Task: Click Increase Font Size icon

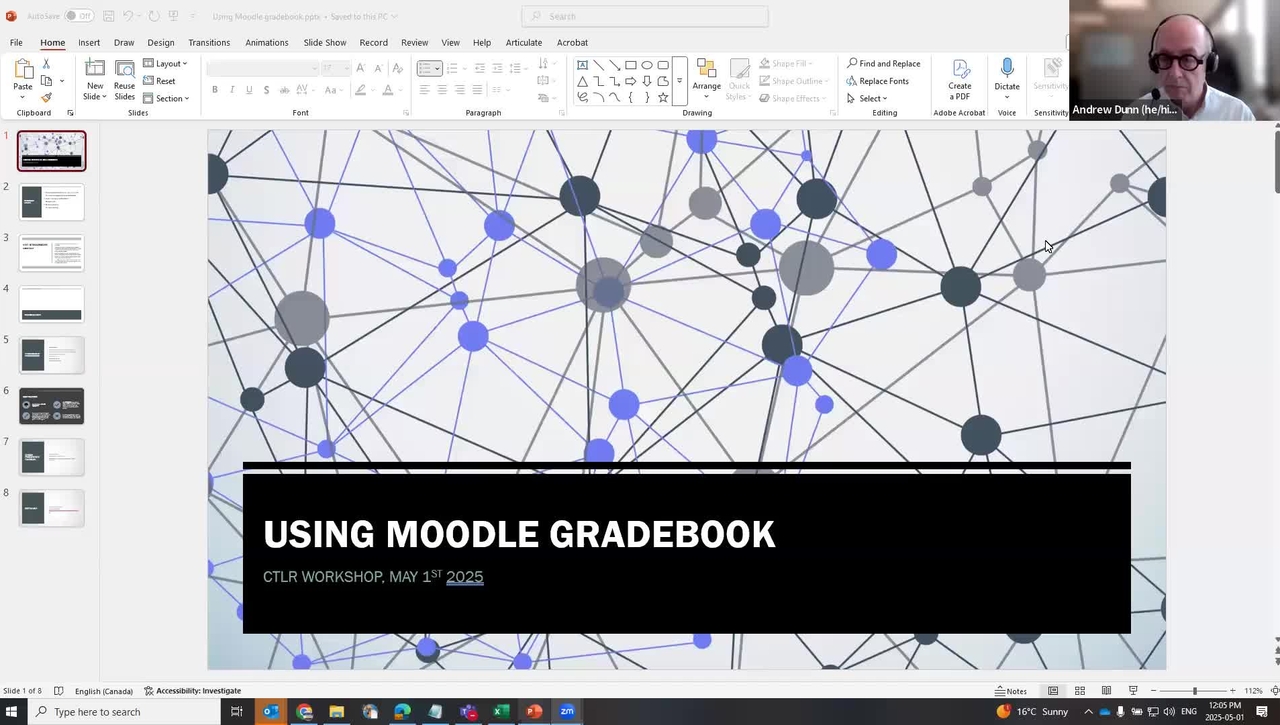Action: [361, 68]
